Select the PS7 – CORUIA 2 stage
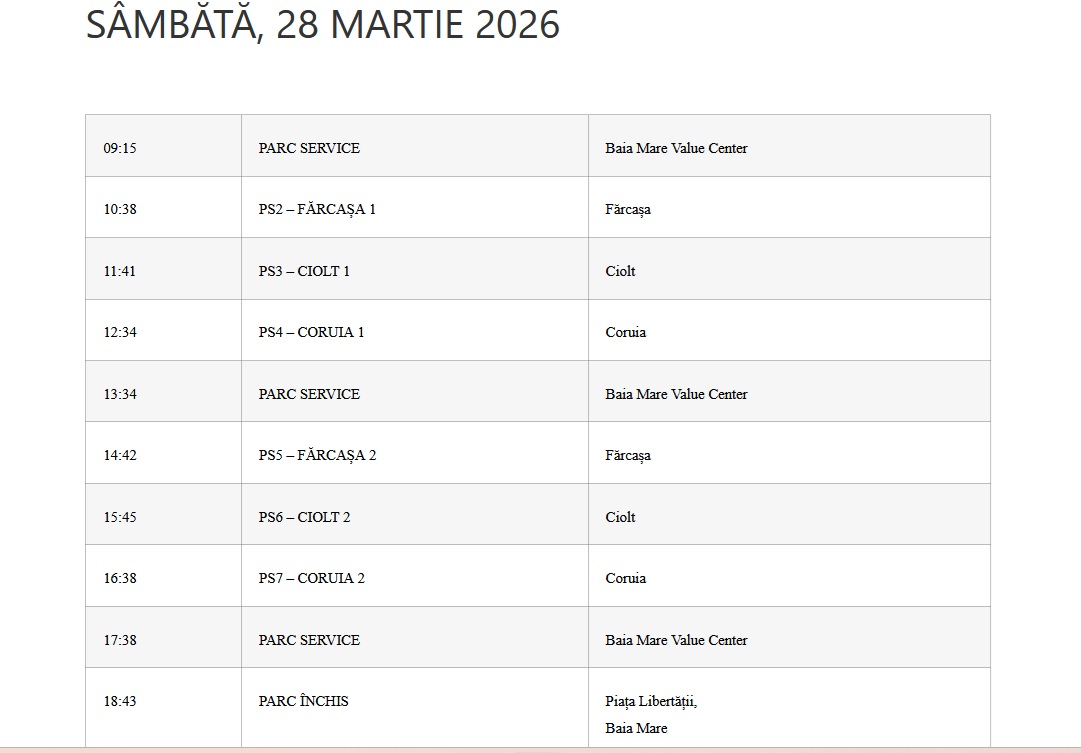This screenshot has width=1081, height=753. (311, 578)
